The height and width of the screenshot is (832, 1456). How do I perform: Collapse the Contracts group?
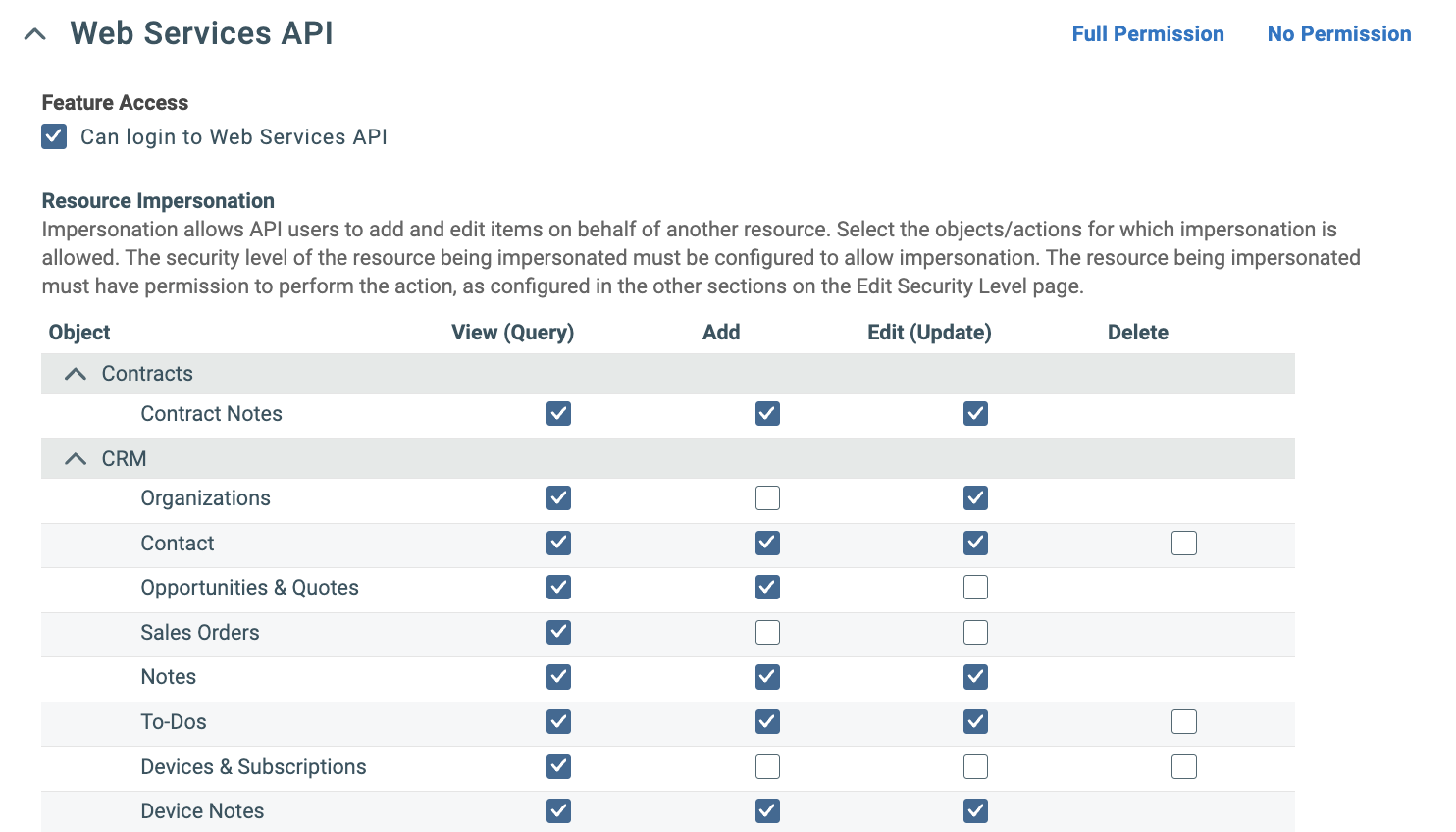pyautogui.click(x=76, y=373)
